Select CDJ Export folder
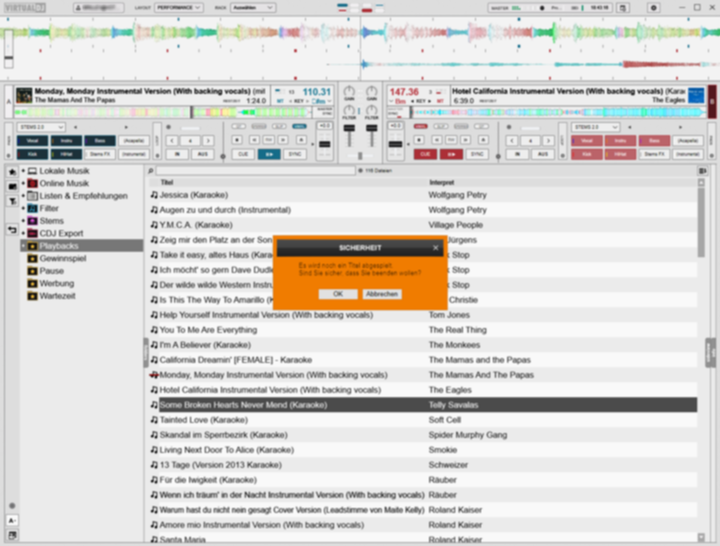 point(61,233)
